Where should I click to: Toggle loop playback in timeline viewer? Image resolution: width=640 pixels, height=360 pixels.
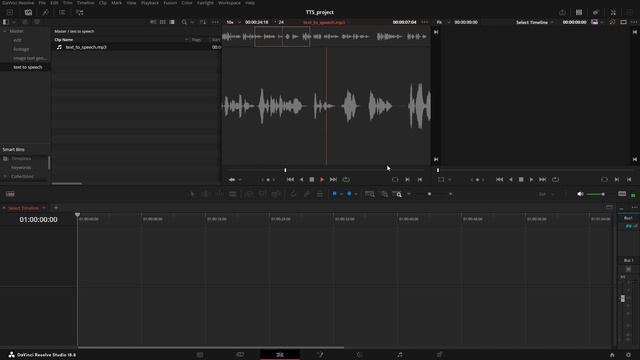(x=556, y=180)
